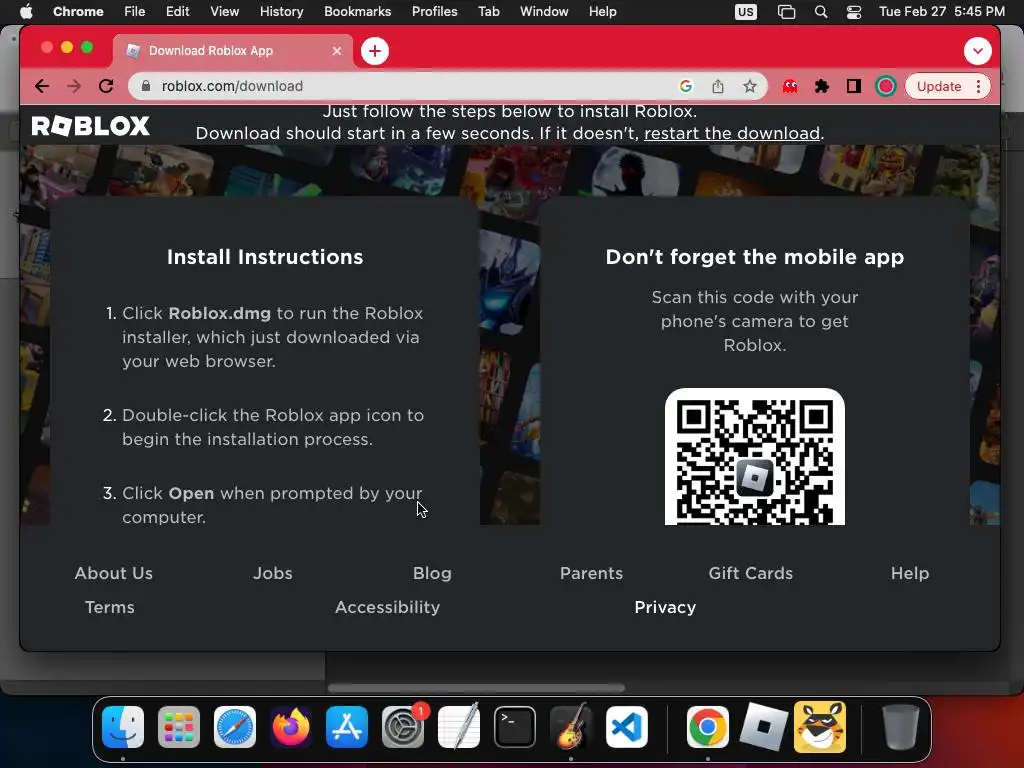The height and width of the screenshot is (768, 1024).
Task: Open the Gift Cards footer link
Action: pyautogui.click(x=751, y=573)
